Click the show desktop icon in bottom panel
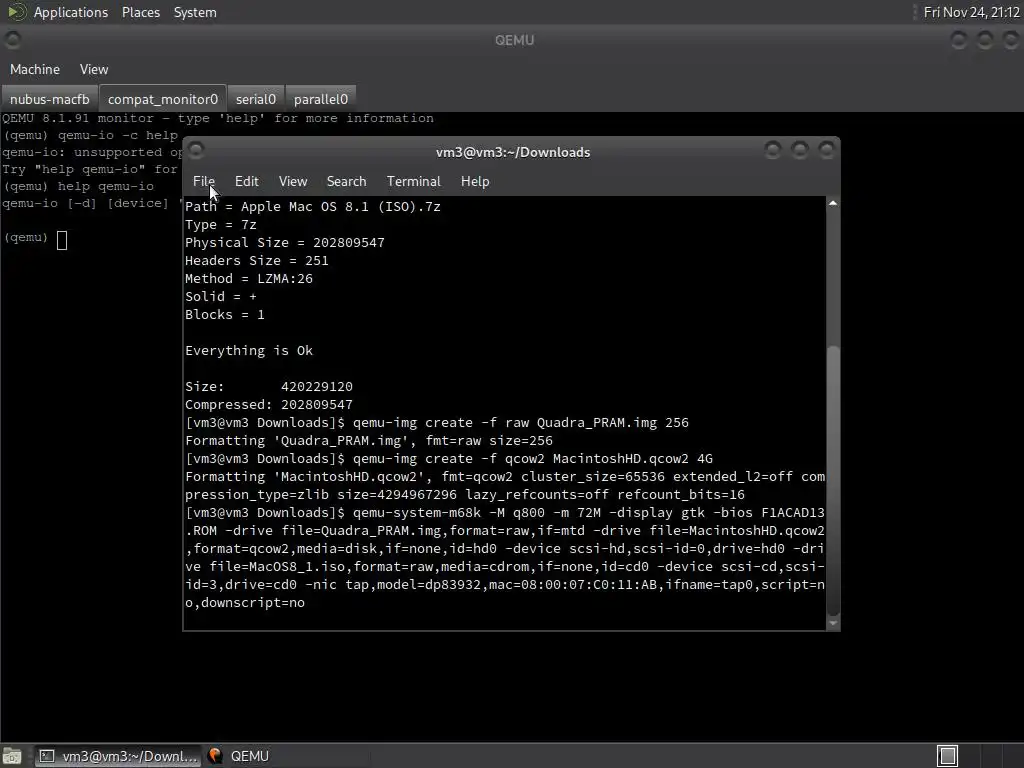 click(12, 756)
